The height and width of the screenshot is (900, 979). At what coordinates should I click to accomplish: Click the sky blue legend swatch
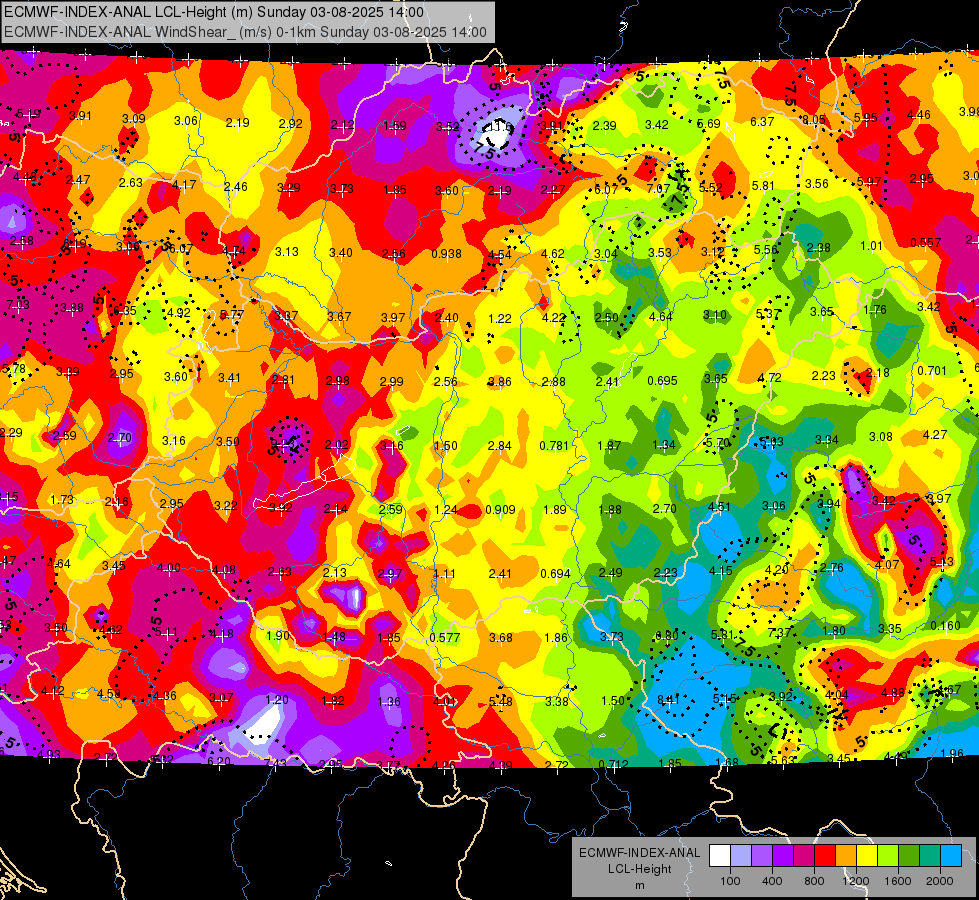coord(950,856)
